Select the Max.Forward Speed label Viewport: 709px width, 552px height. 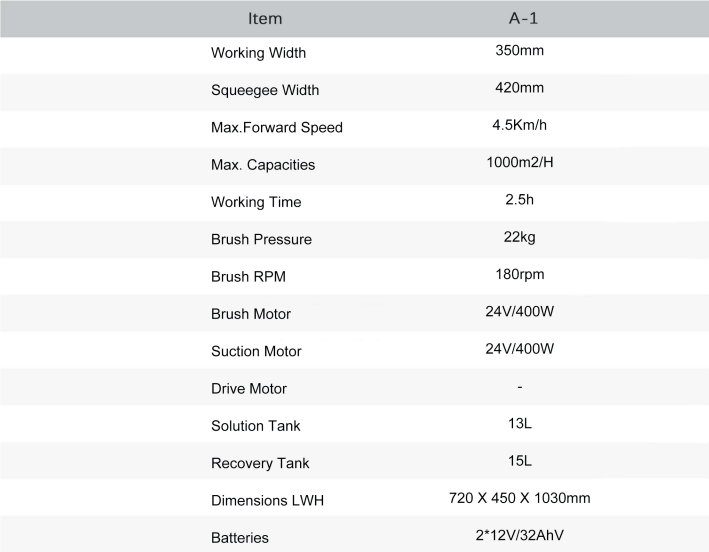tap(277, 127)
